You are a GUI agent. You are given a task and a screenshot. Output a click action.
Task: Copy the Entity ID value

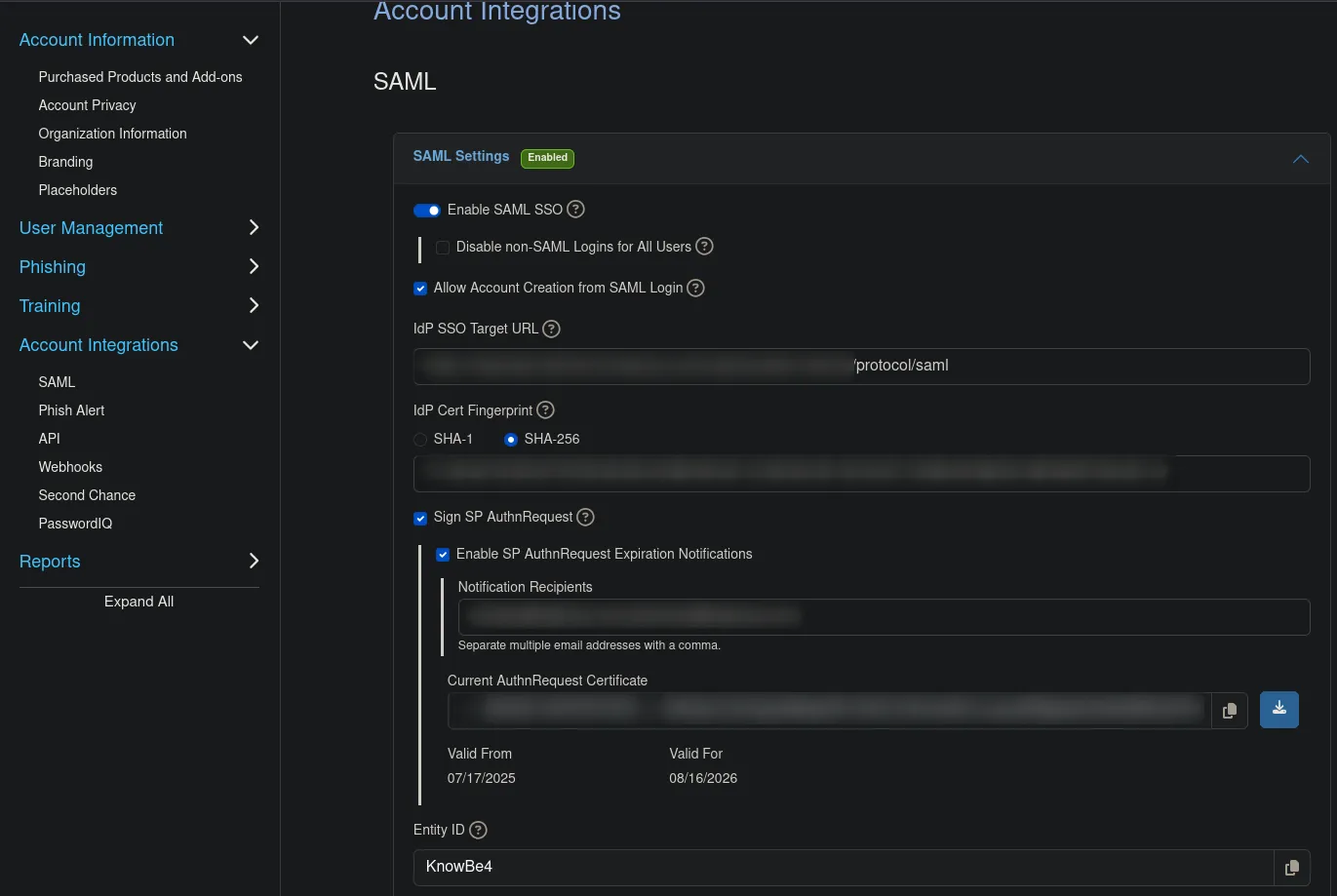tap(1292, 867)
